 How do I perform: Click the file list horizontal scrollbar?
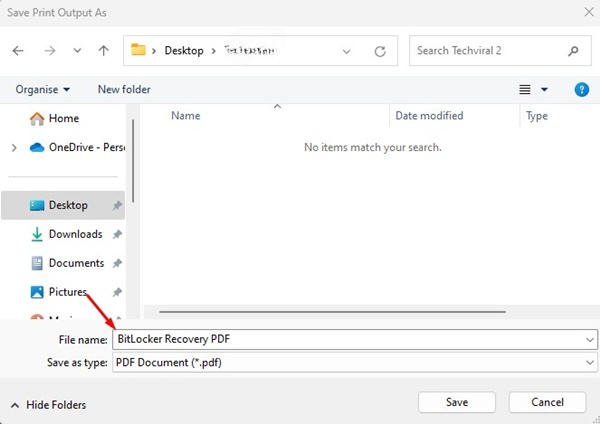click(332, 312)
